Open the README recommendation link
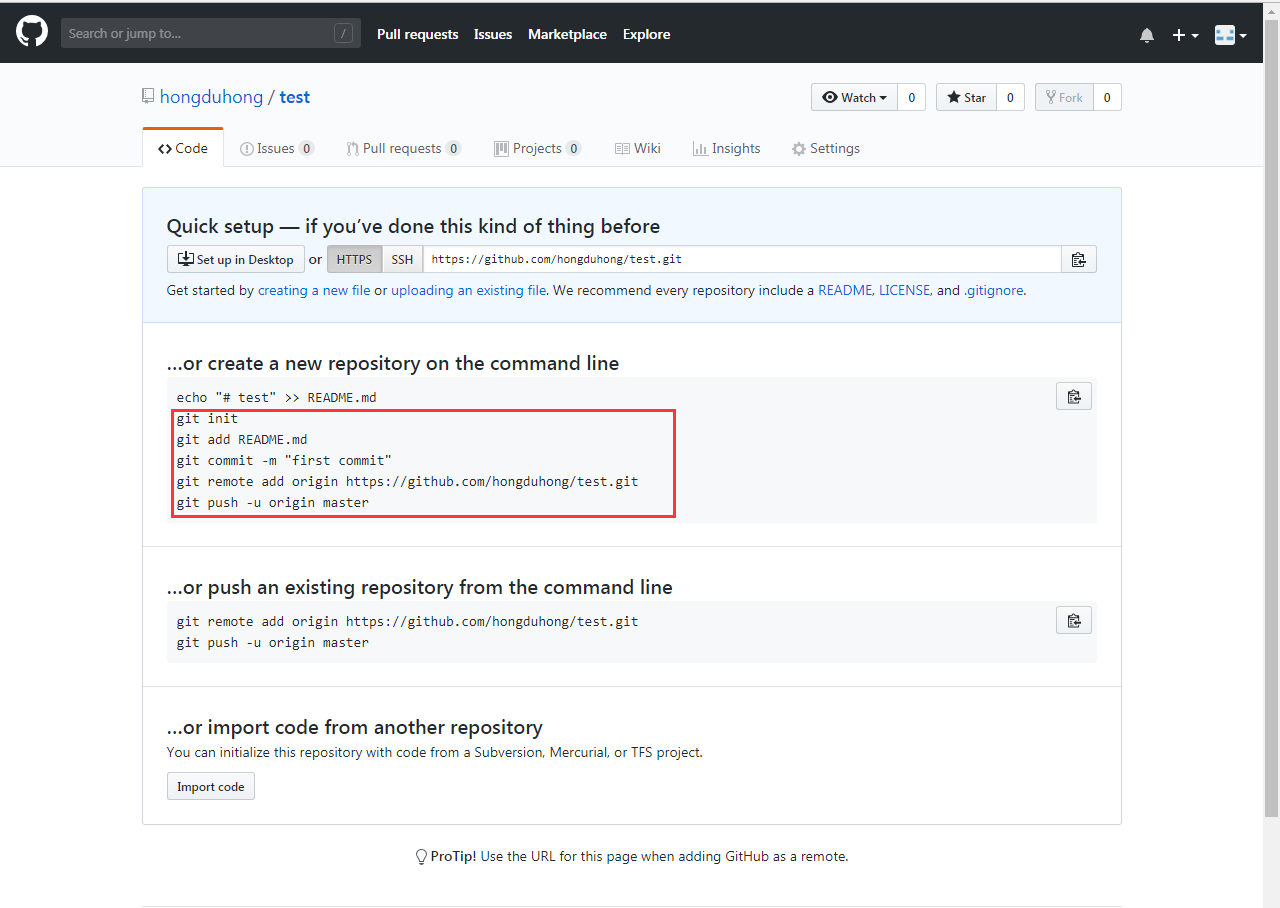The height and width of the screenshot is (908, 1280). (x=845, y=290)
